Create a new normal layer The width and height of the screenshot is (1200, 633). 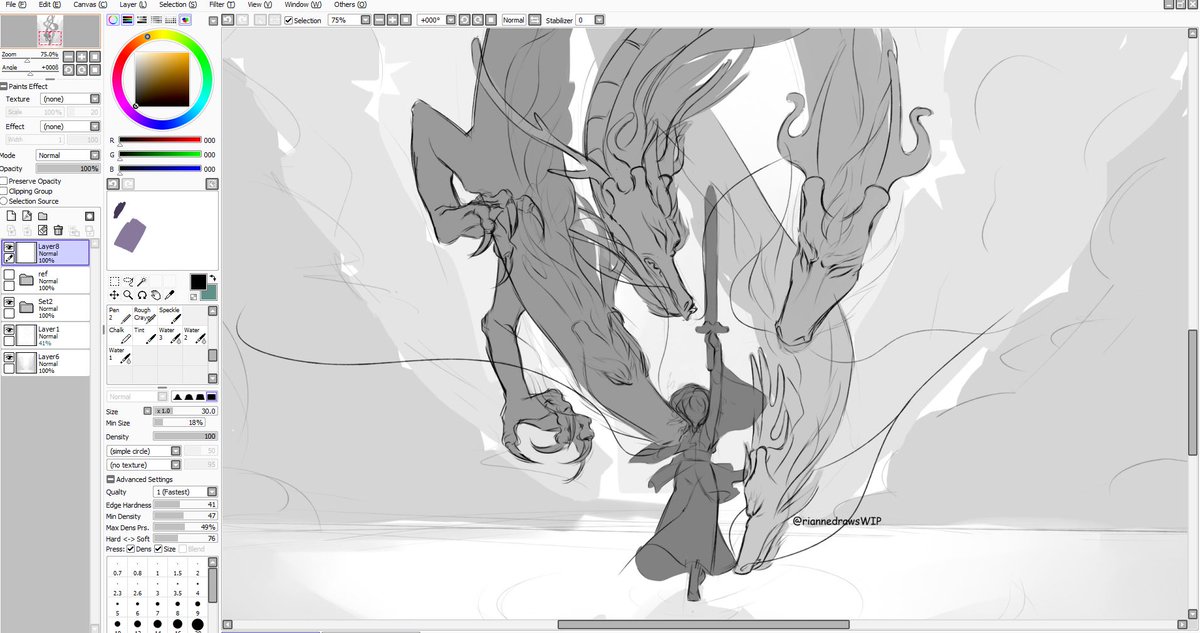coord(11,215)
